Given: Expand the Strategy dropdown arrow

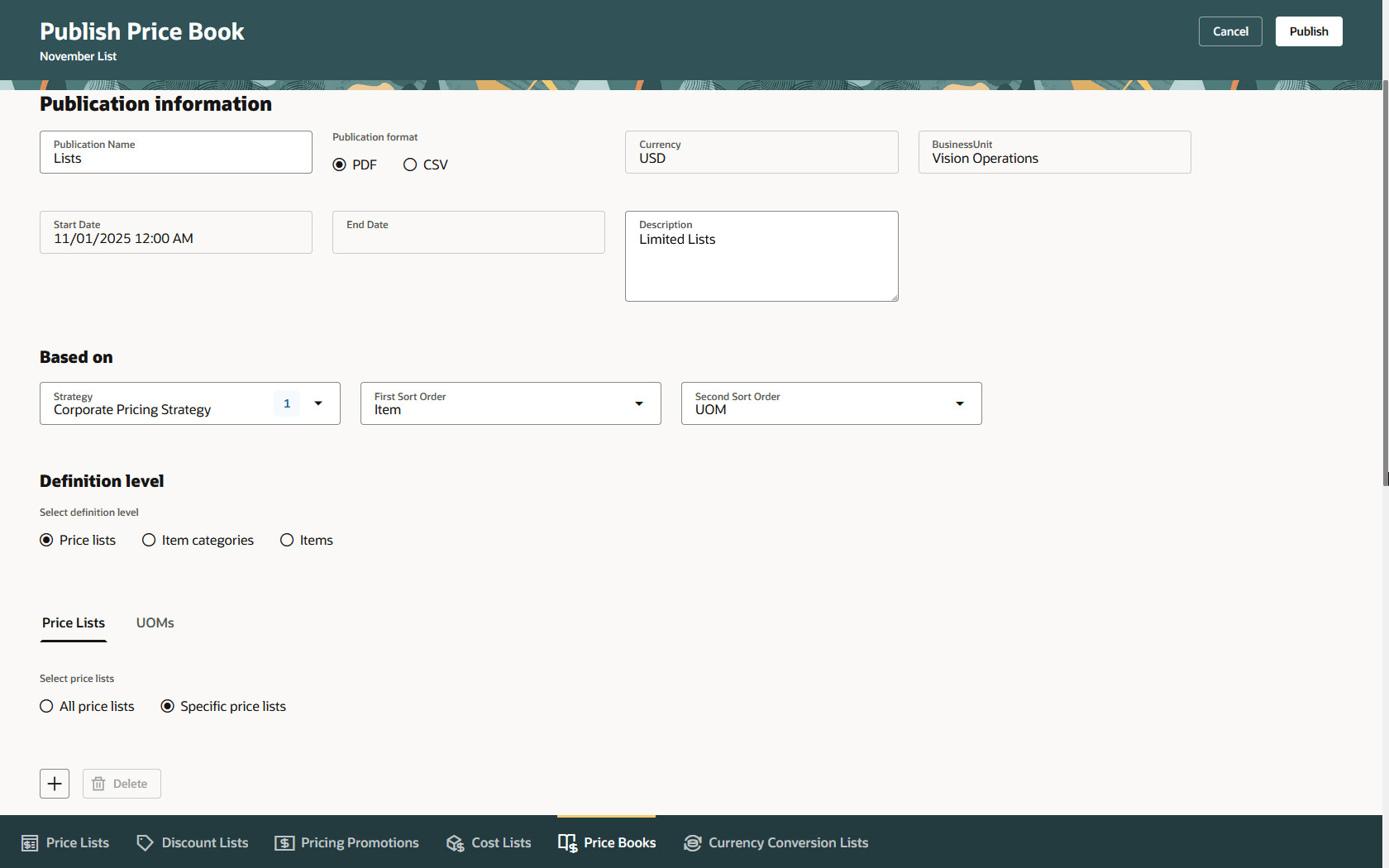Looking at the screenshot, I should (x=318, y=403).
